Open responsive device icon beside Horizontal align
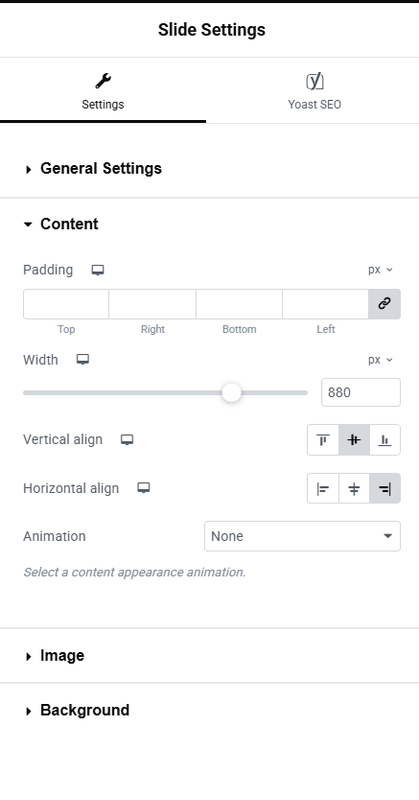The width and height of the screenshot is (419, 800). click(x=144, y=488)
